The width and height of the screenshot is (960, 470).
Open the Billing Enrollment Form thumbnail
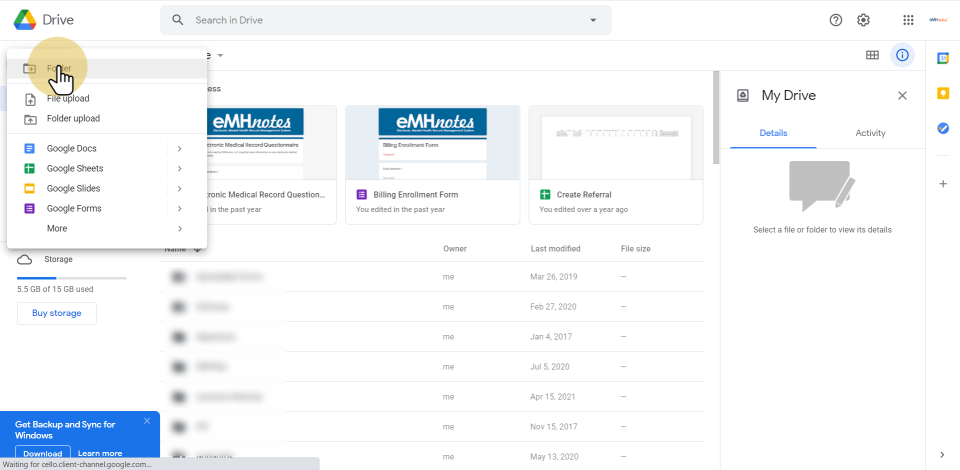tap(432, 143)
